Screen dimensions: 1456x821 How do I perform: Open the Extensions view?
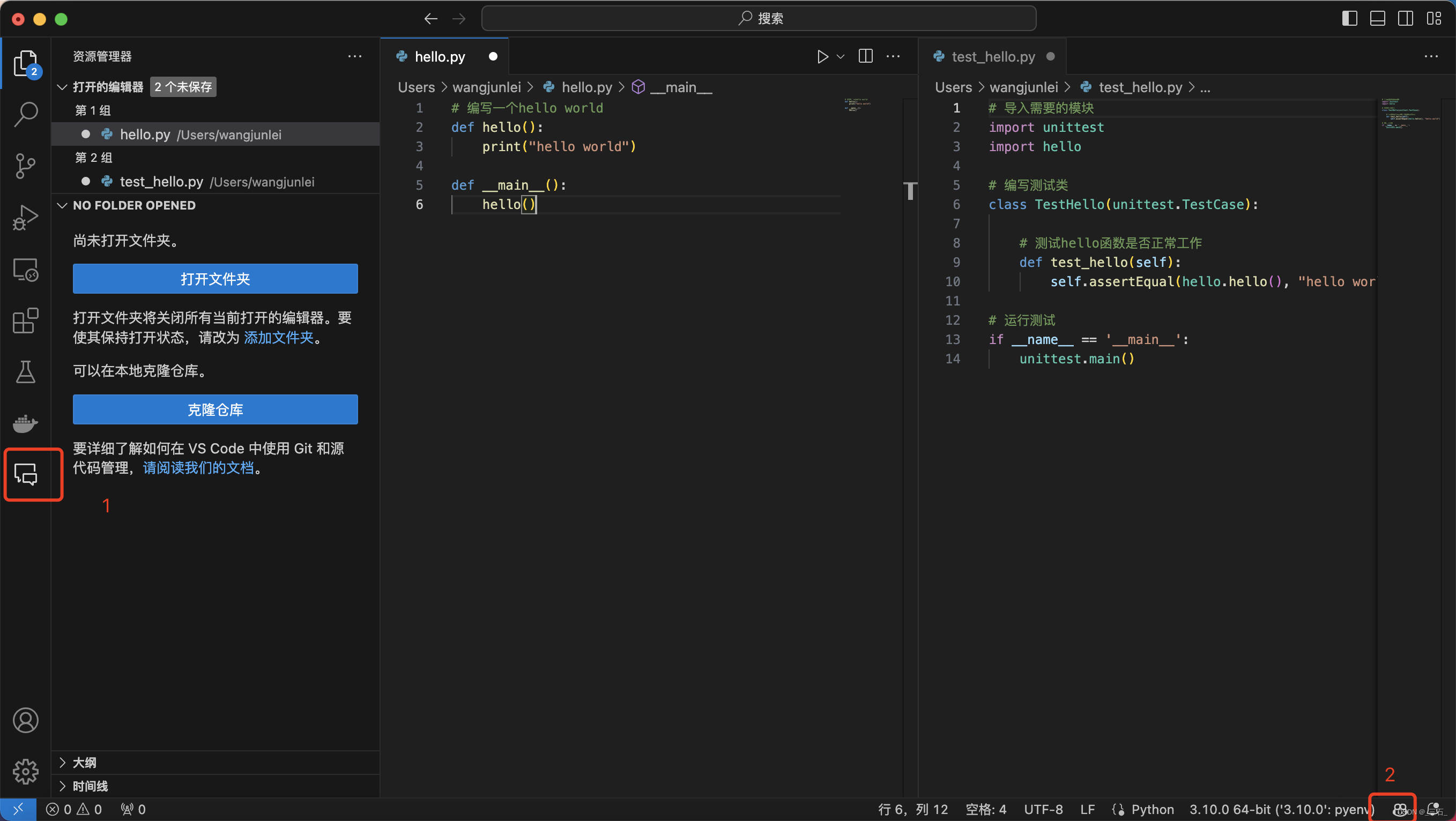tap(25, 320)
